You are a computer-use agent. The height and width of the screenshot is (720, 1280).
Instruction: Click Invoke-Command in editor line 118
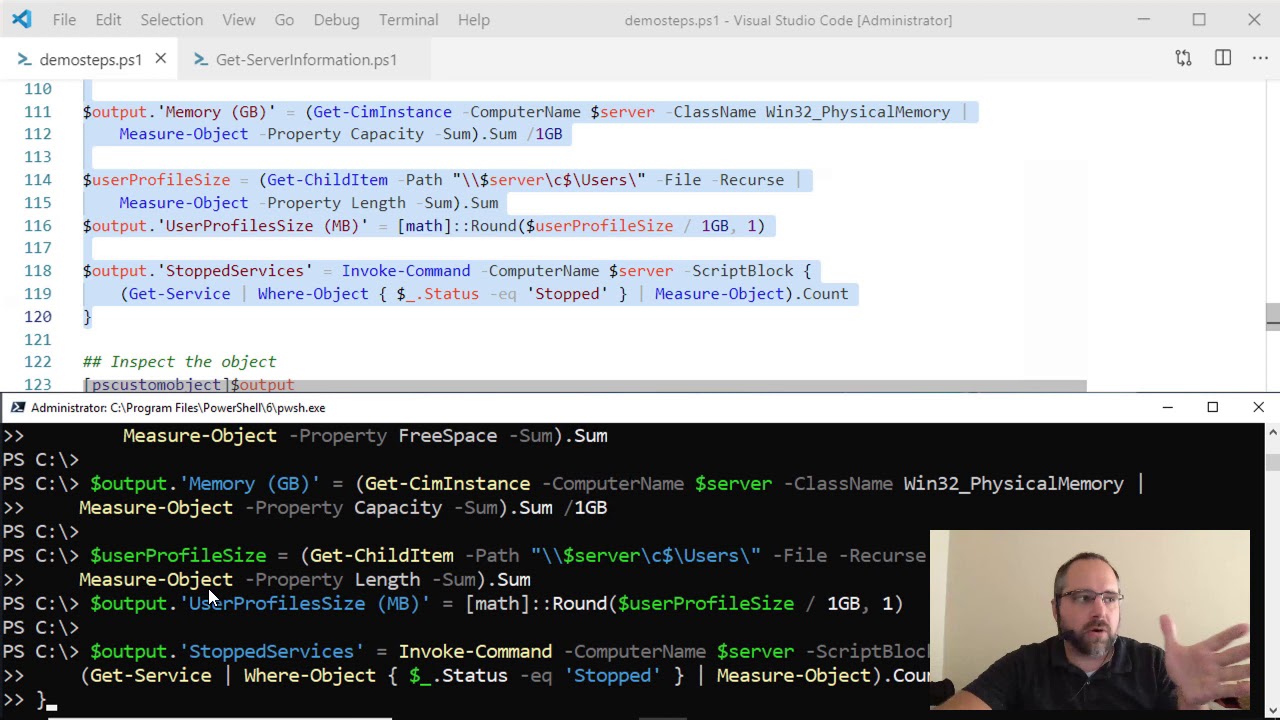405,271
